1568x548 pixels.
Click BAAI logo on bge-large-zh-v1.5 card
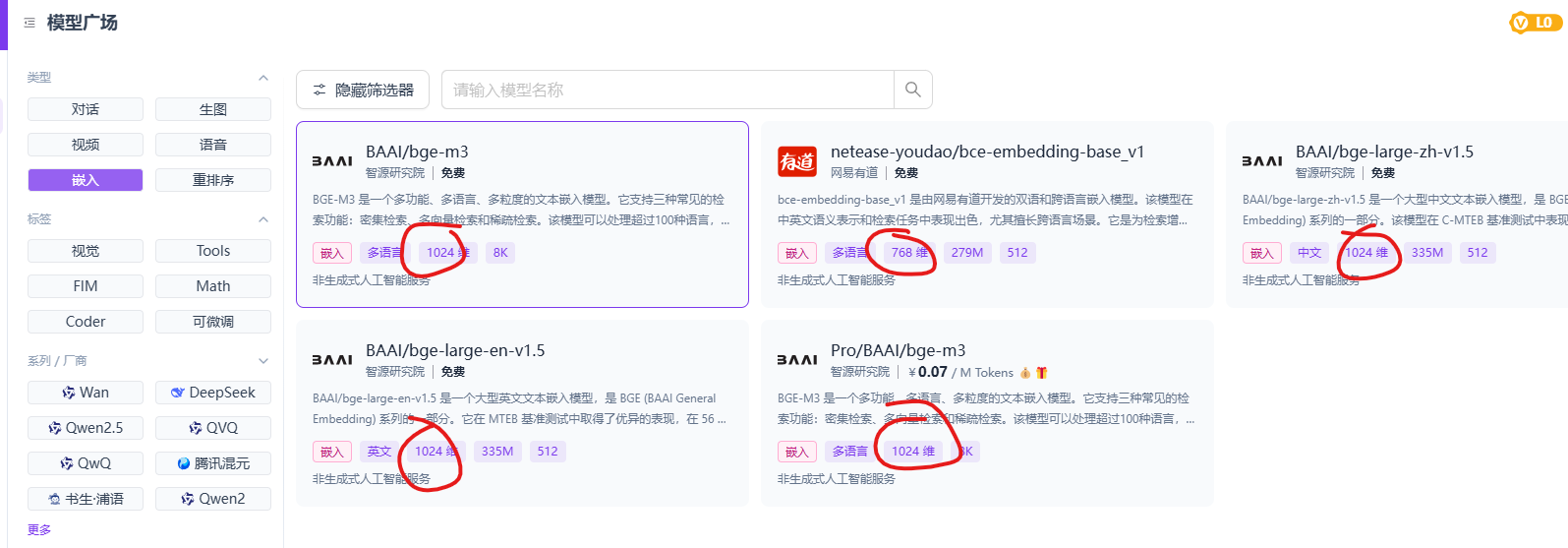click(x=1262, y=161)
